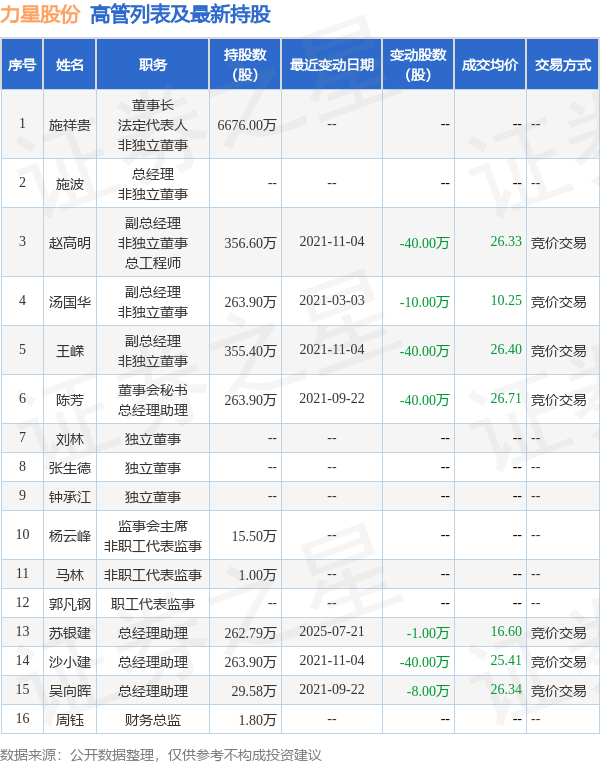Click the name 施祥贵

(70, 125)
